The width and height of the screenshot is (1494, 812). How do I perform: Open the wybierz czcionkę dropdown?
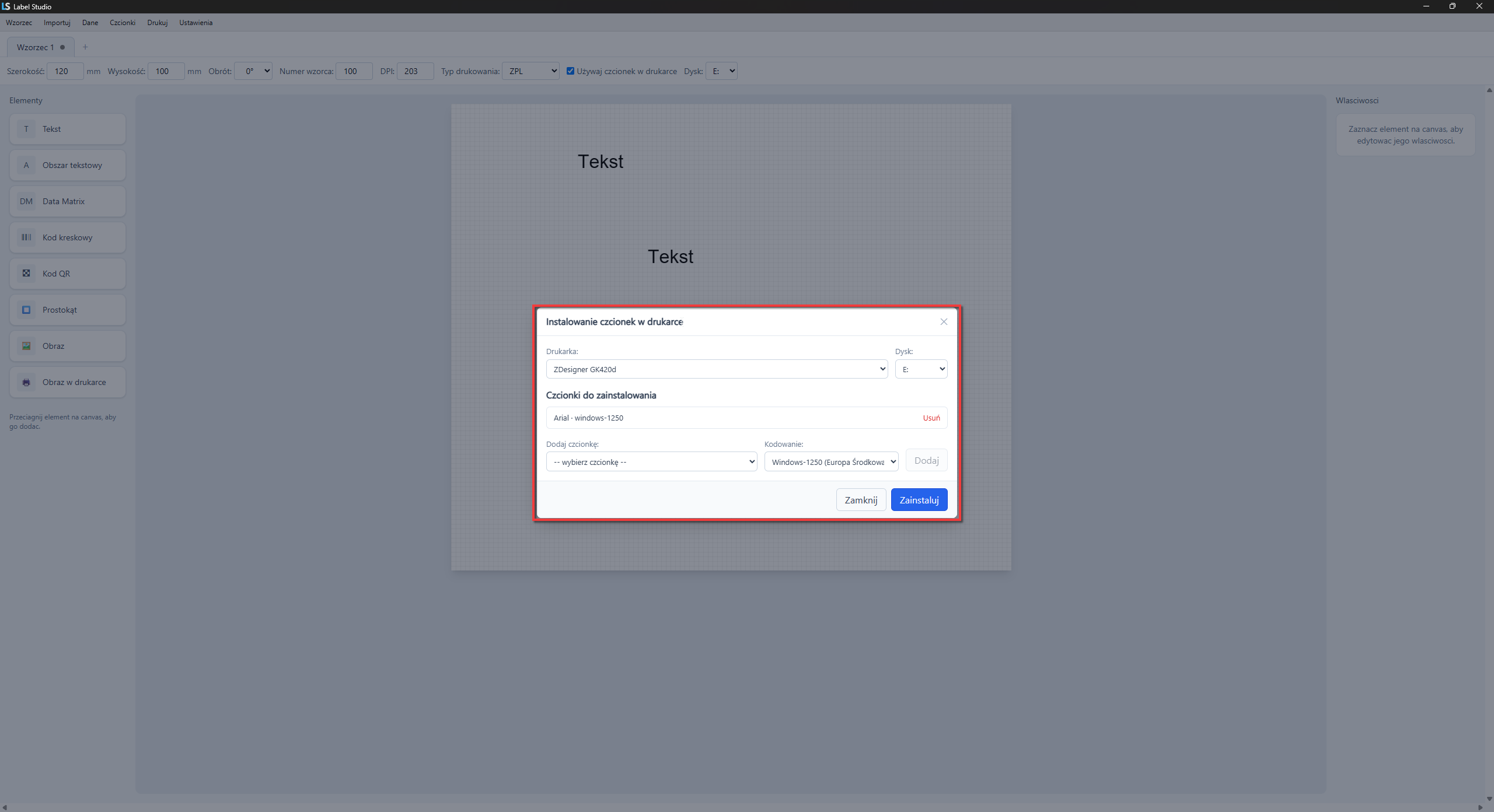(651, 462)
